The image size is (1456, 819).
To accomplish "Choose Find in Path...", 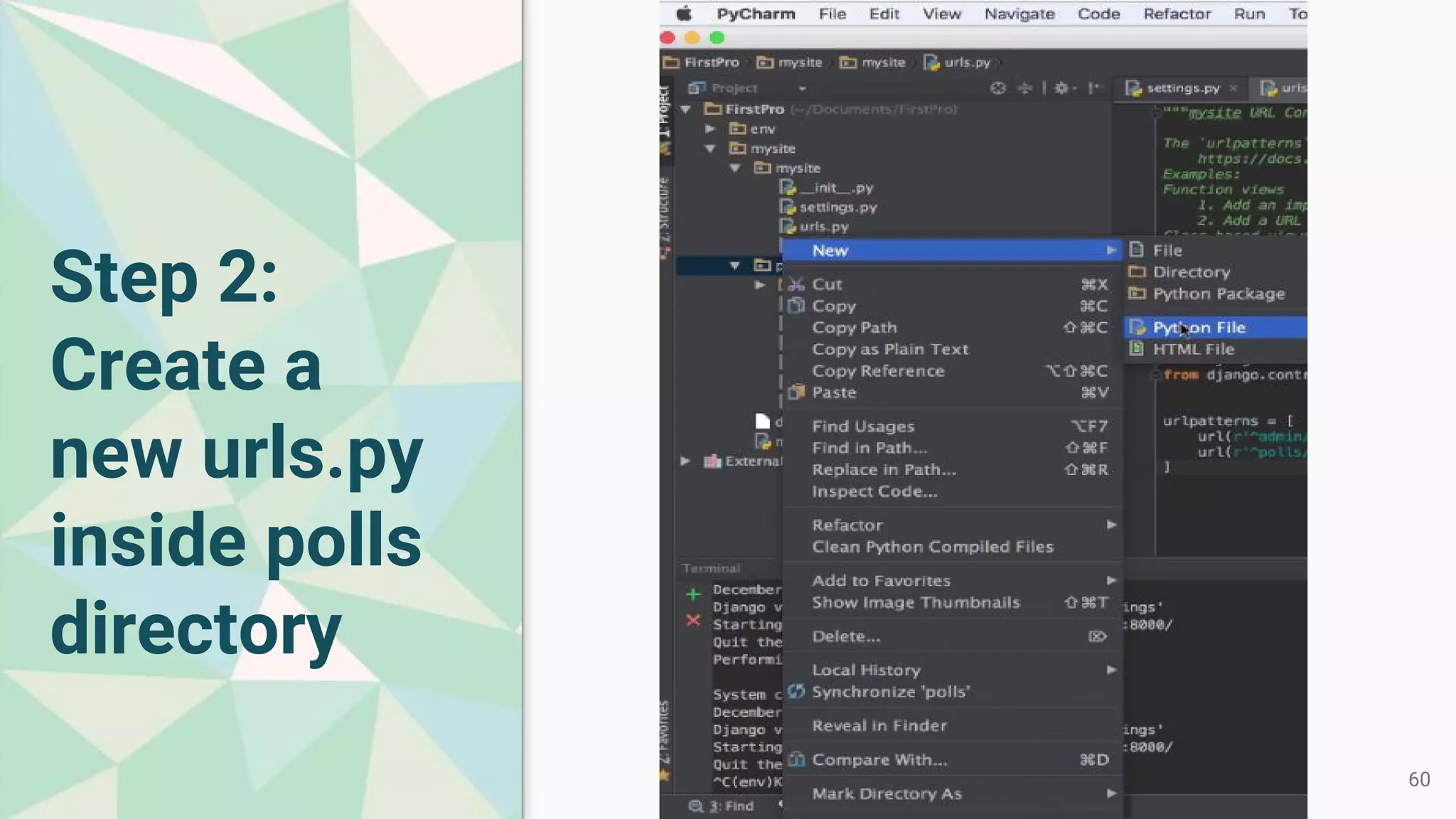I will coord(952,448).
